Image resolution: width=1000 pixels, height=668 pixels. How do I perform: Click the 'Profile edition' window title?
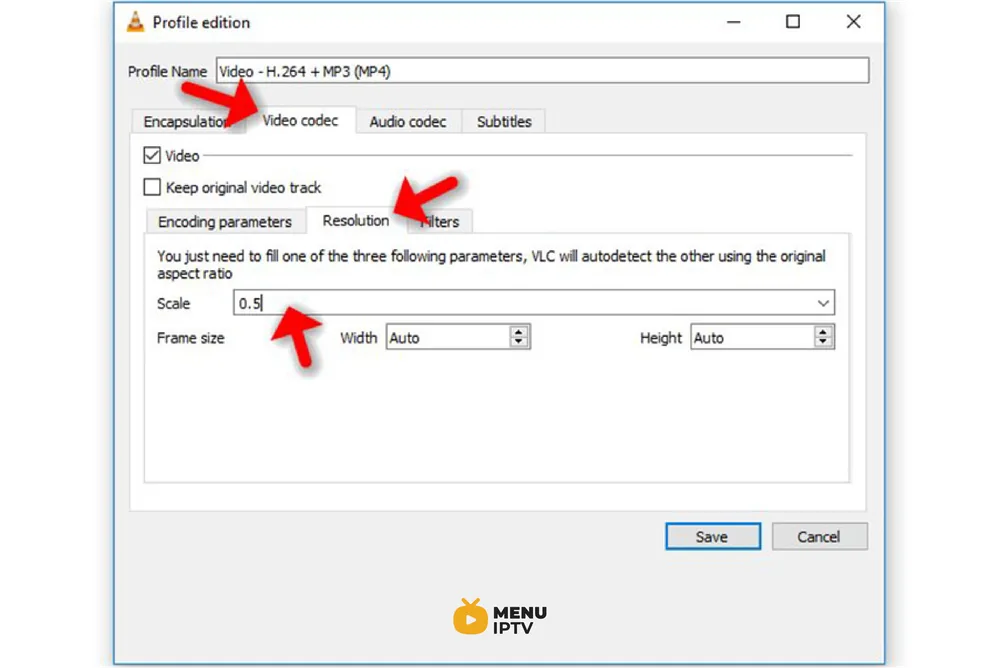coord(202,22)
